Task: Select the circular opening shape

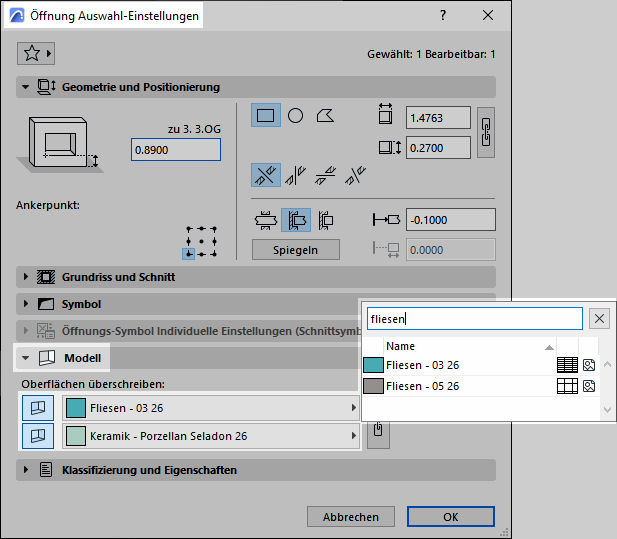Action: 296,115
